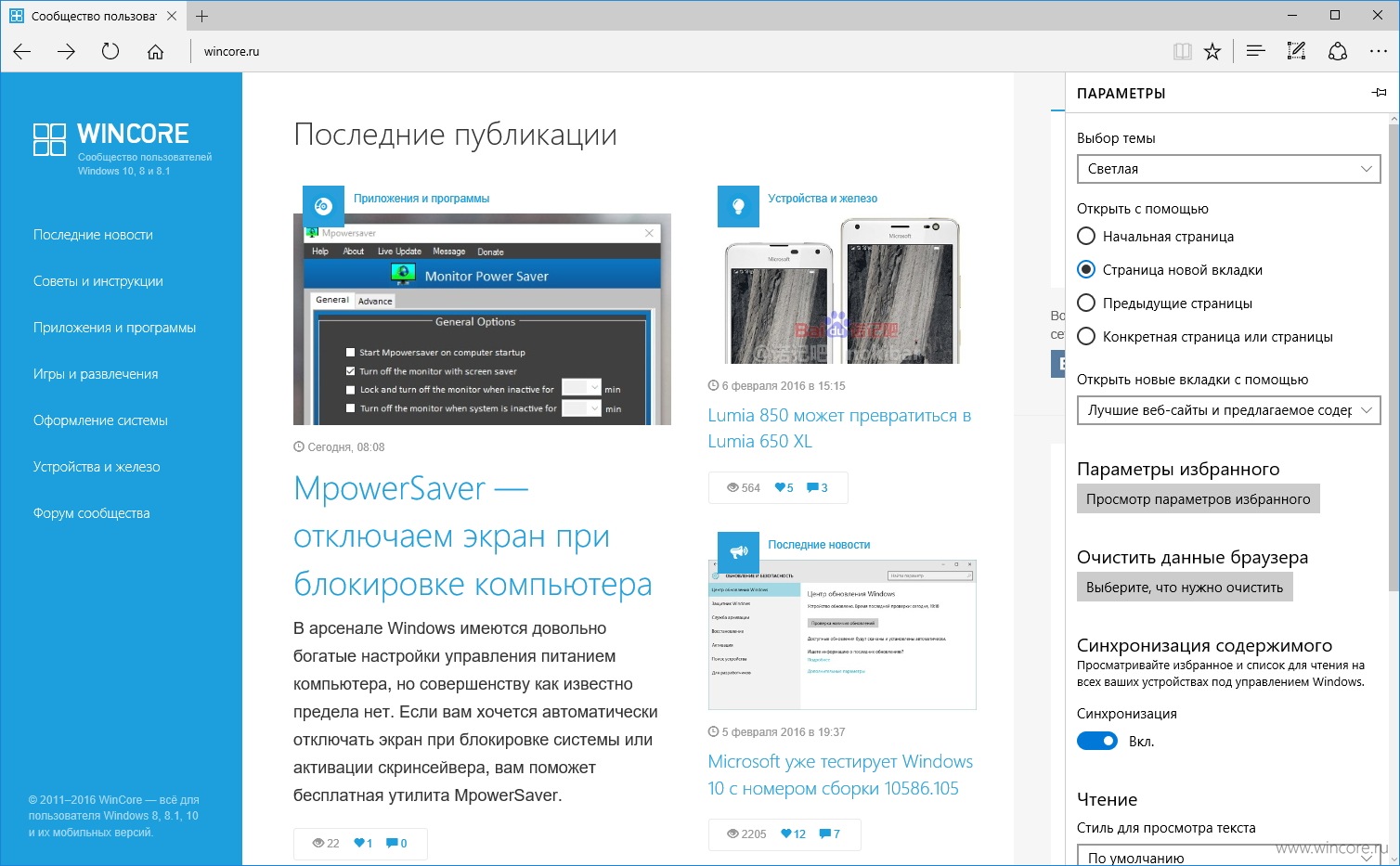Open Советы и инструкции in sidebar

98,281
